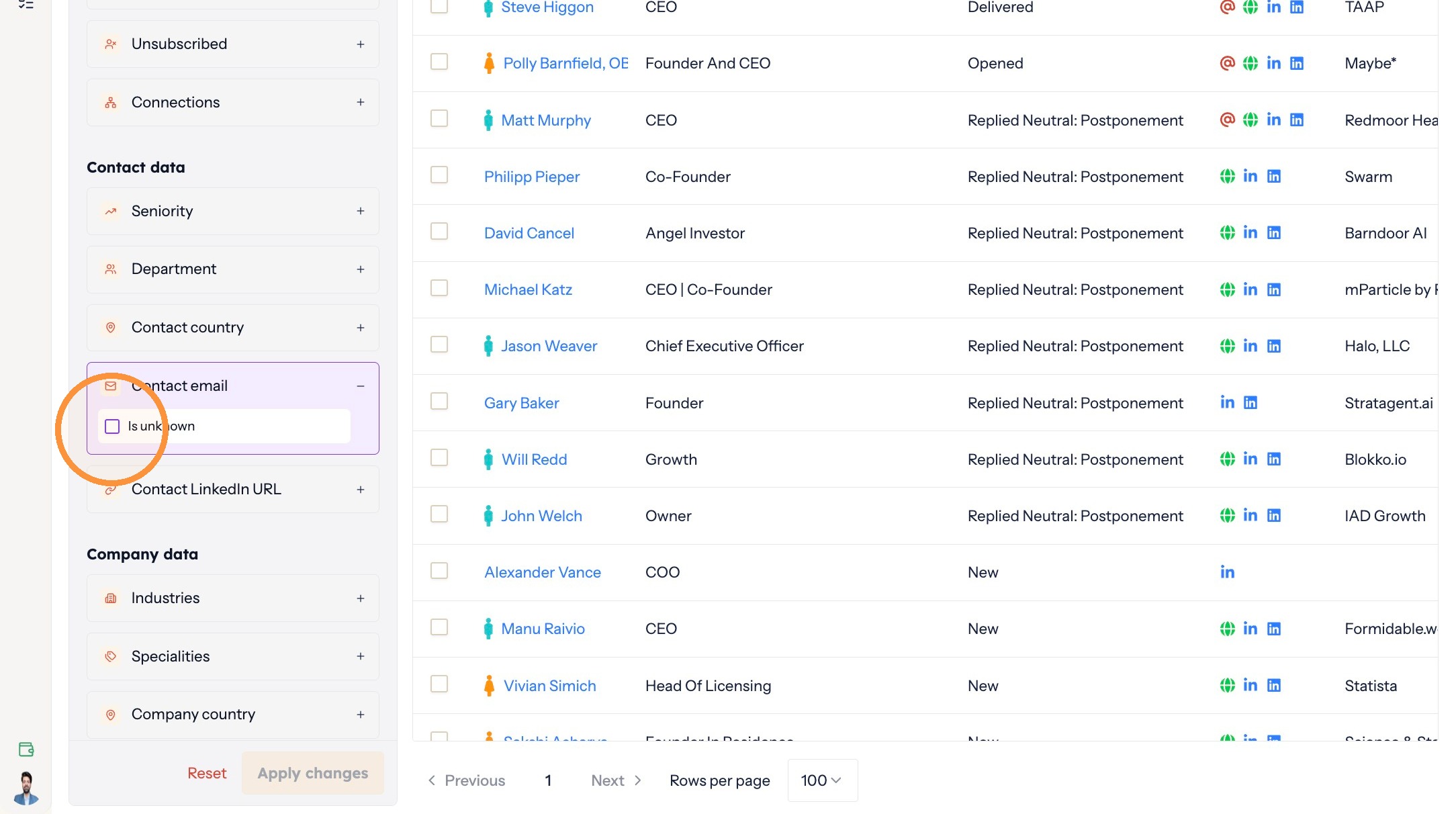This screenshot has height=814, width=1456.
Task: Open Michael Katz contact link
Action: coord(528,289)
